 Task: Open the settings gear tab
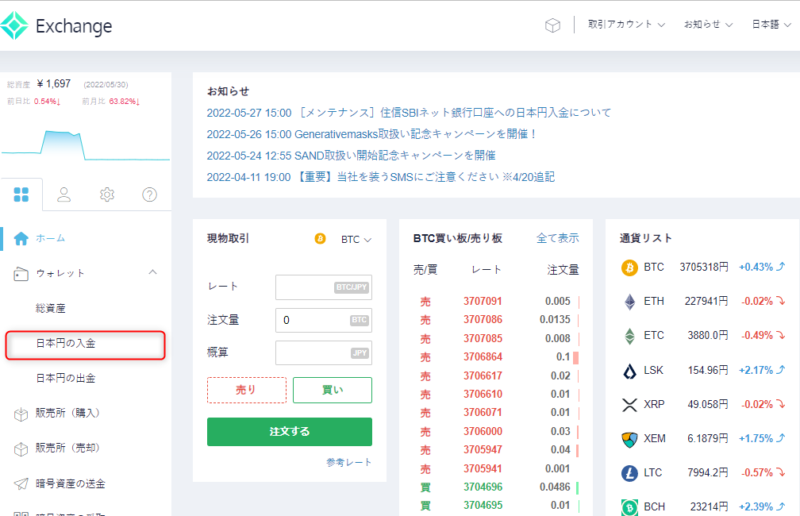(107, 194)
